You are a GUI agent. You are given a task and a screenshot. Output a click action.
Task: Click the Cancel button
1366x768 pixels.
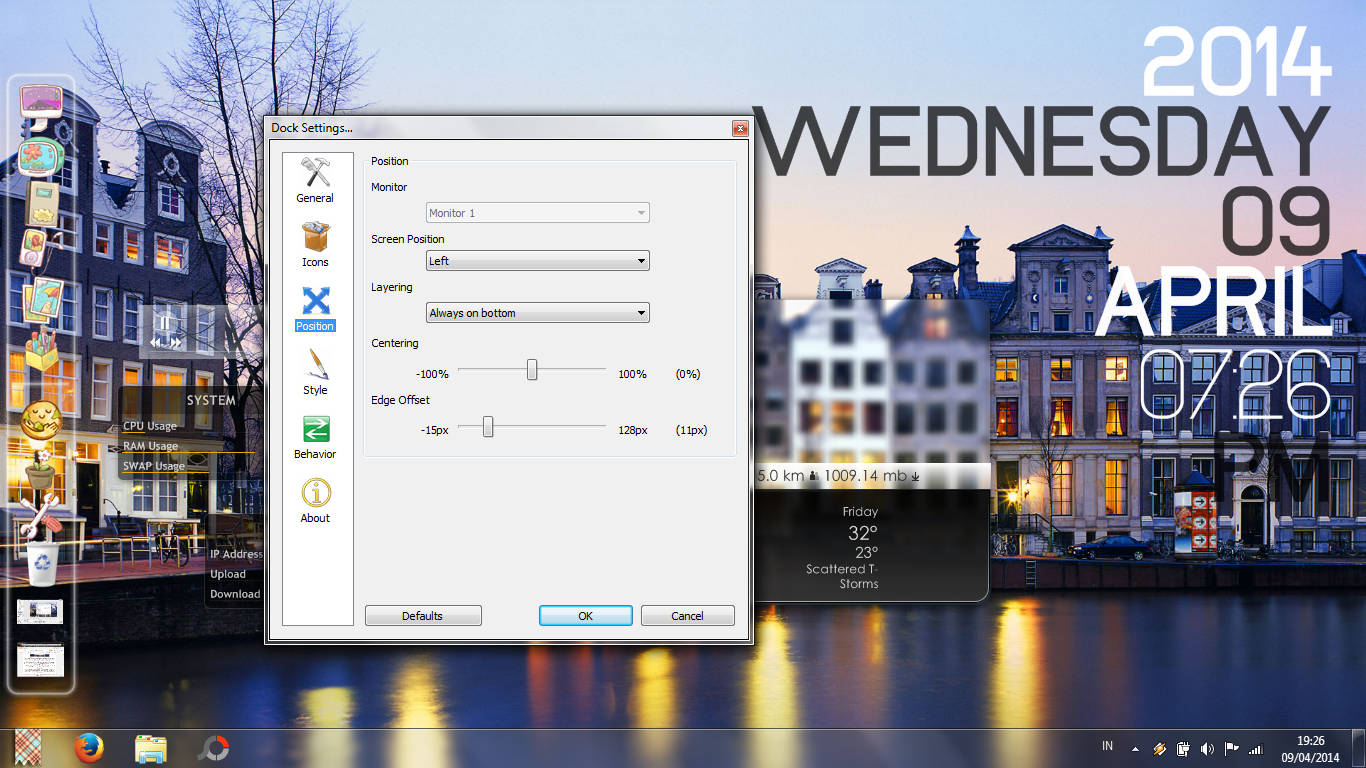coord(688,616)
